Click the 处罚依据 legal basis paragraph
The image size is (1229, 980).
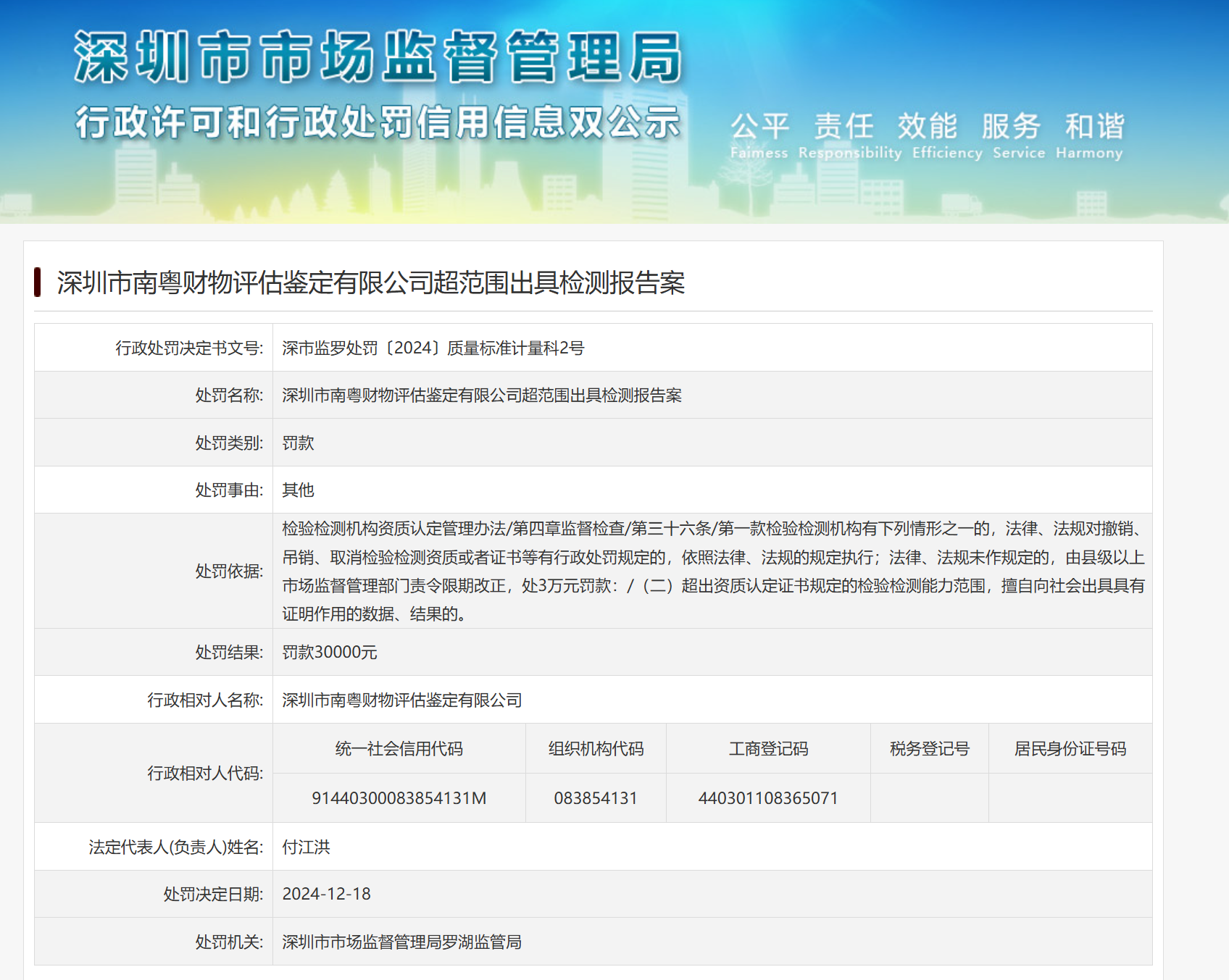click(712, 571)
